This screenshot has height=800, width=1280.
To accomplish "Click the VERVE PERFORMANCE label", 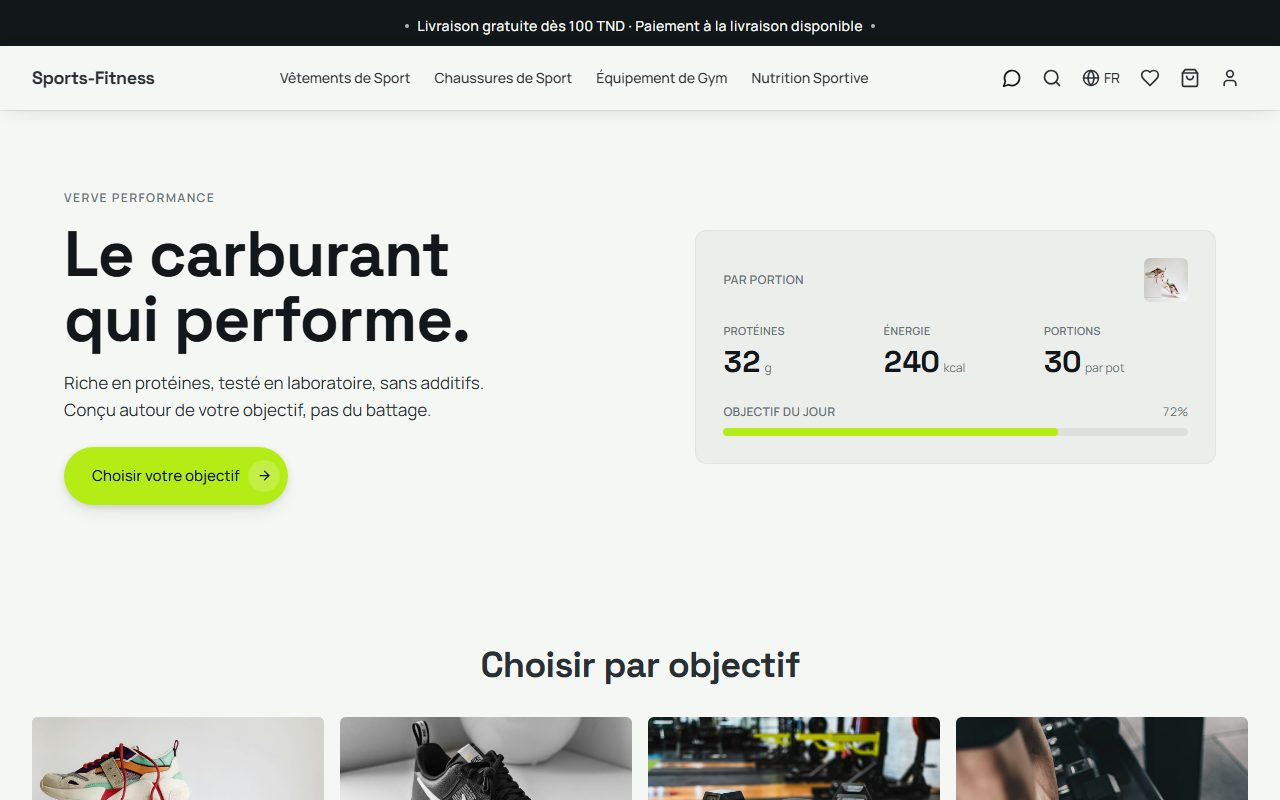I will click(x=139, y=198).
